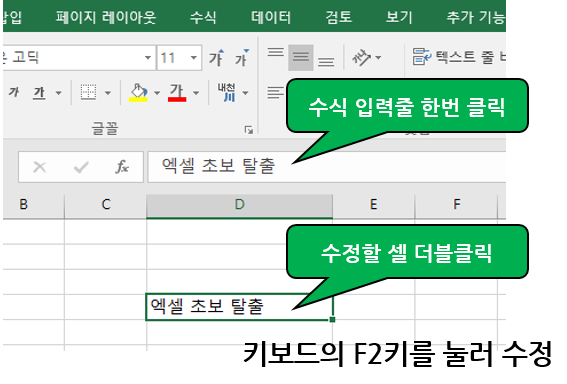Select column E header
Screen dimensions: 567x384
[x=374, y=205]
